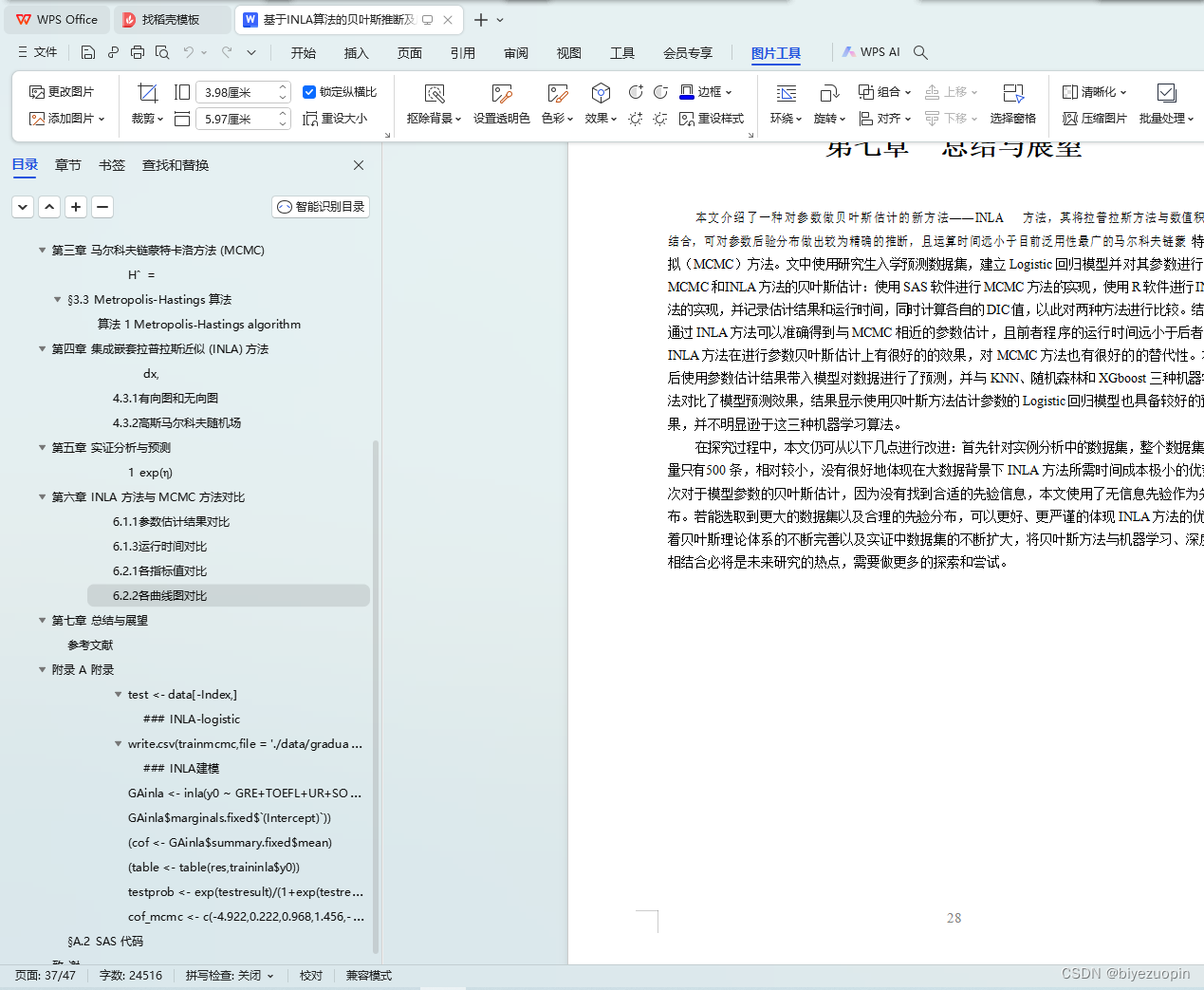Click 更改图片 to replace the picture
This screenshot has width=1204, height=990.
pyautogui.click(x=59, y=91)
